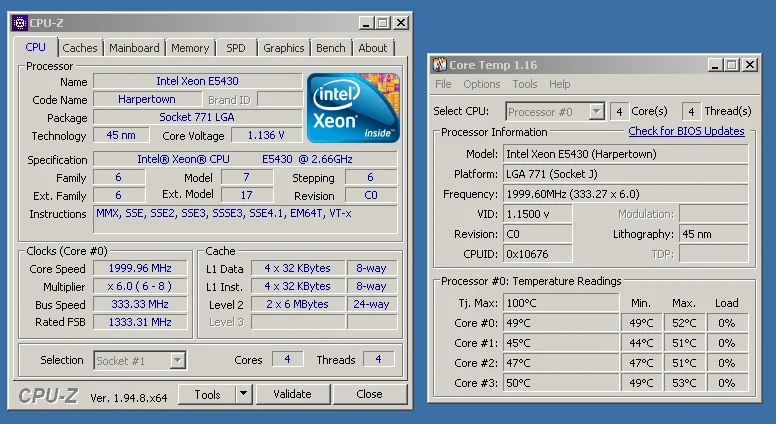Click the Level 2 value 2 x 6 MBytes

(297, 304)
